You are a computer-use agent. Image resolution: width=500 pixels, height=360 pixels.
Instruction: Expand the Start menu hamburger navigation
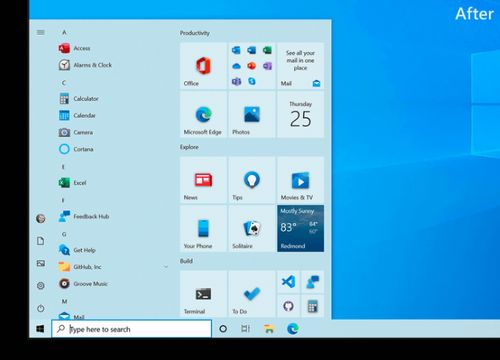(41, 32)
